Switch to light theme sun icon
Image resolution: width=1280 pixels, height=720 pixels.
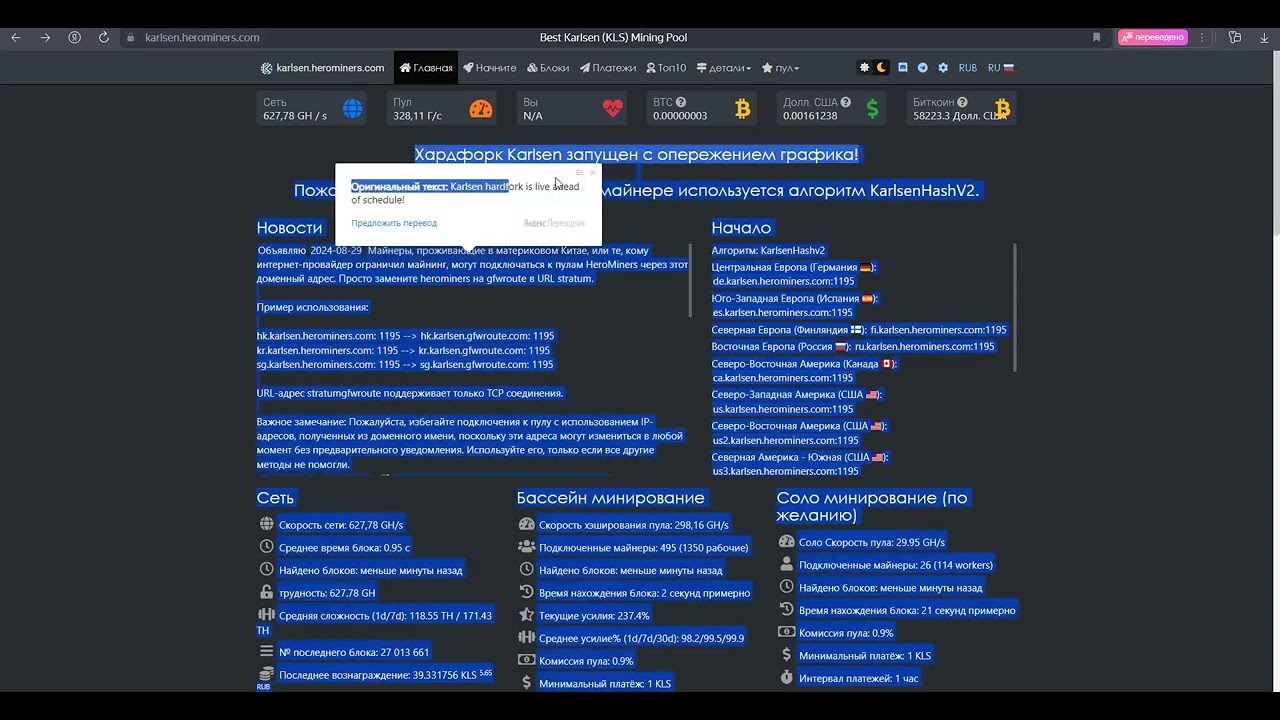tap(865, 68)
